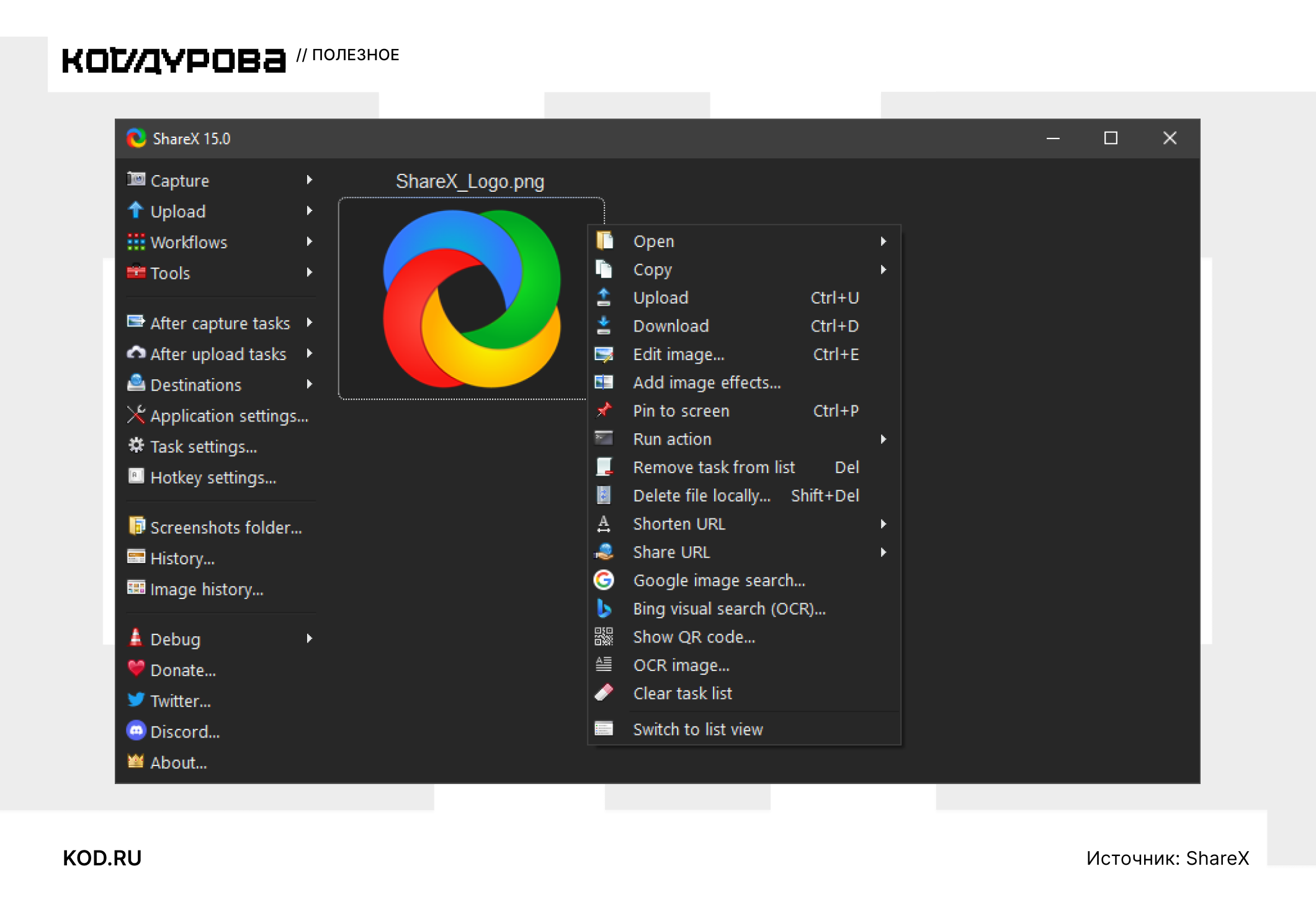Click the Источник: ShareX caption
Screen dimensions: 1316x902
(1168, 858)
